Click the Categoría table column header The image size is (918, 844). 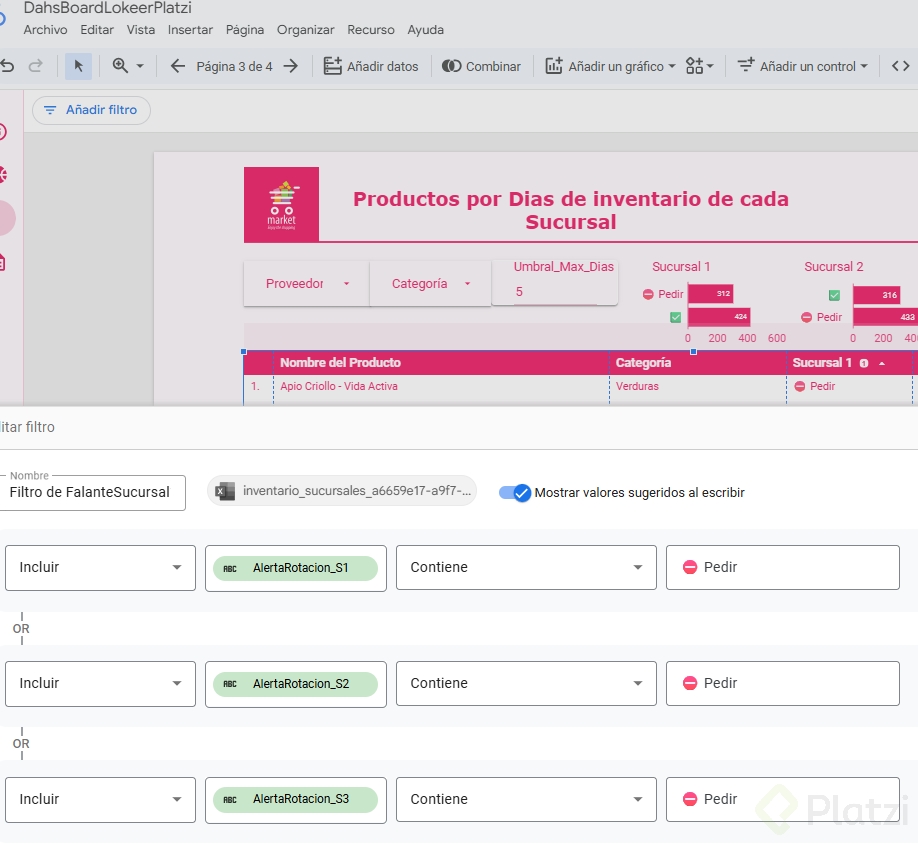coord(643,362)
